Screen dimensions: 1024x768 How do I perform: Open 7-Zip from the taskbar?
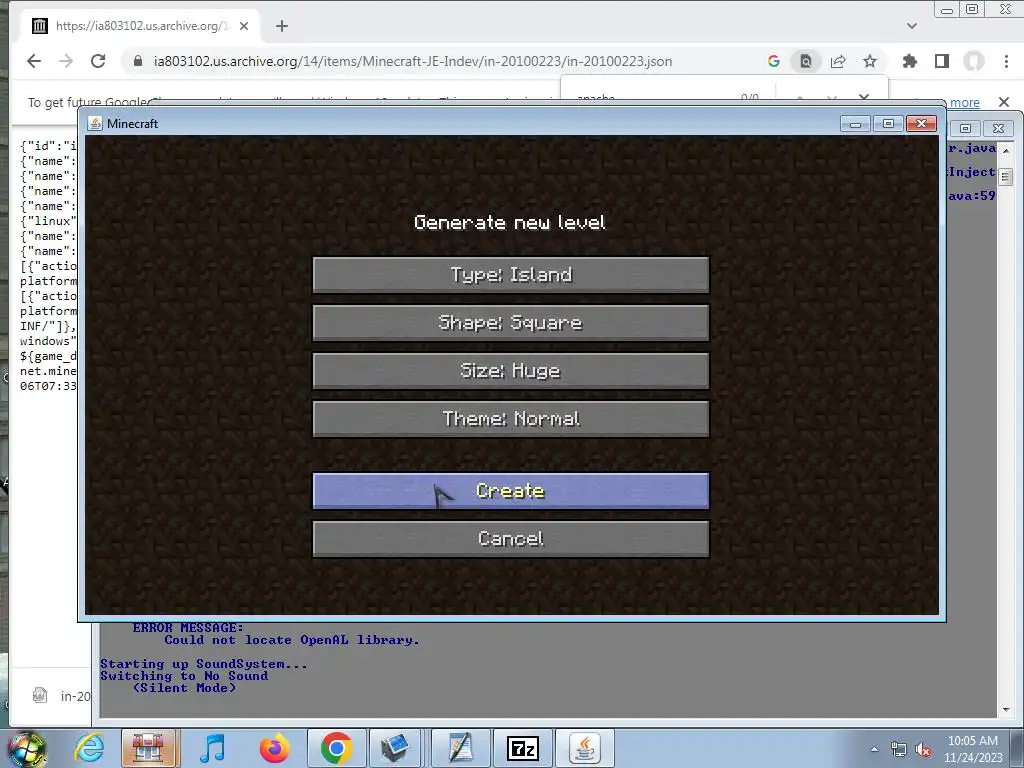tap(522, 748)
